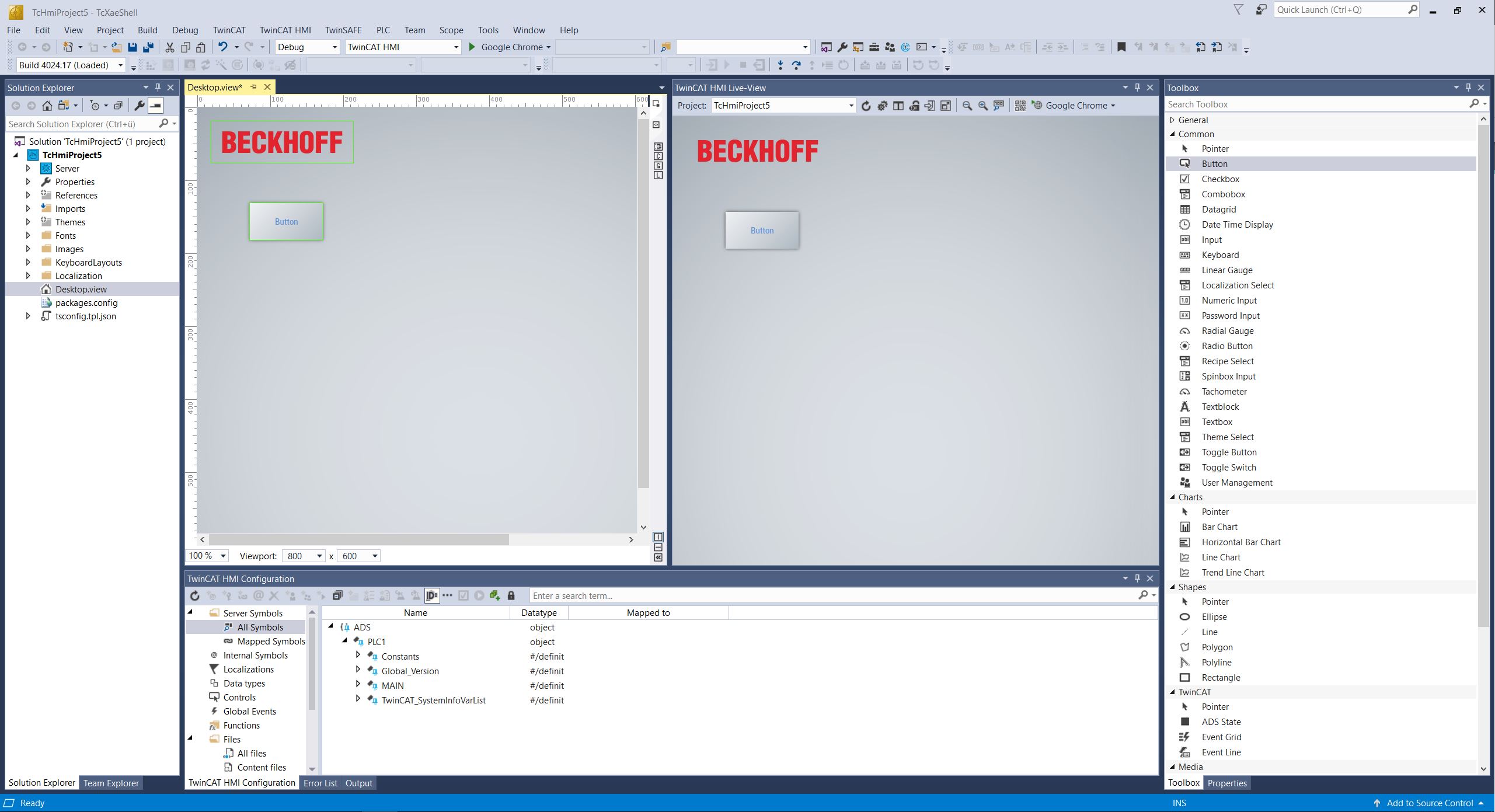Toggle the Live-View split layout icon
Screen dimensions: 1495x812
click(898, 106)
